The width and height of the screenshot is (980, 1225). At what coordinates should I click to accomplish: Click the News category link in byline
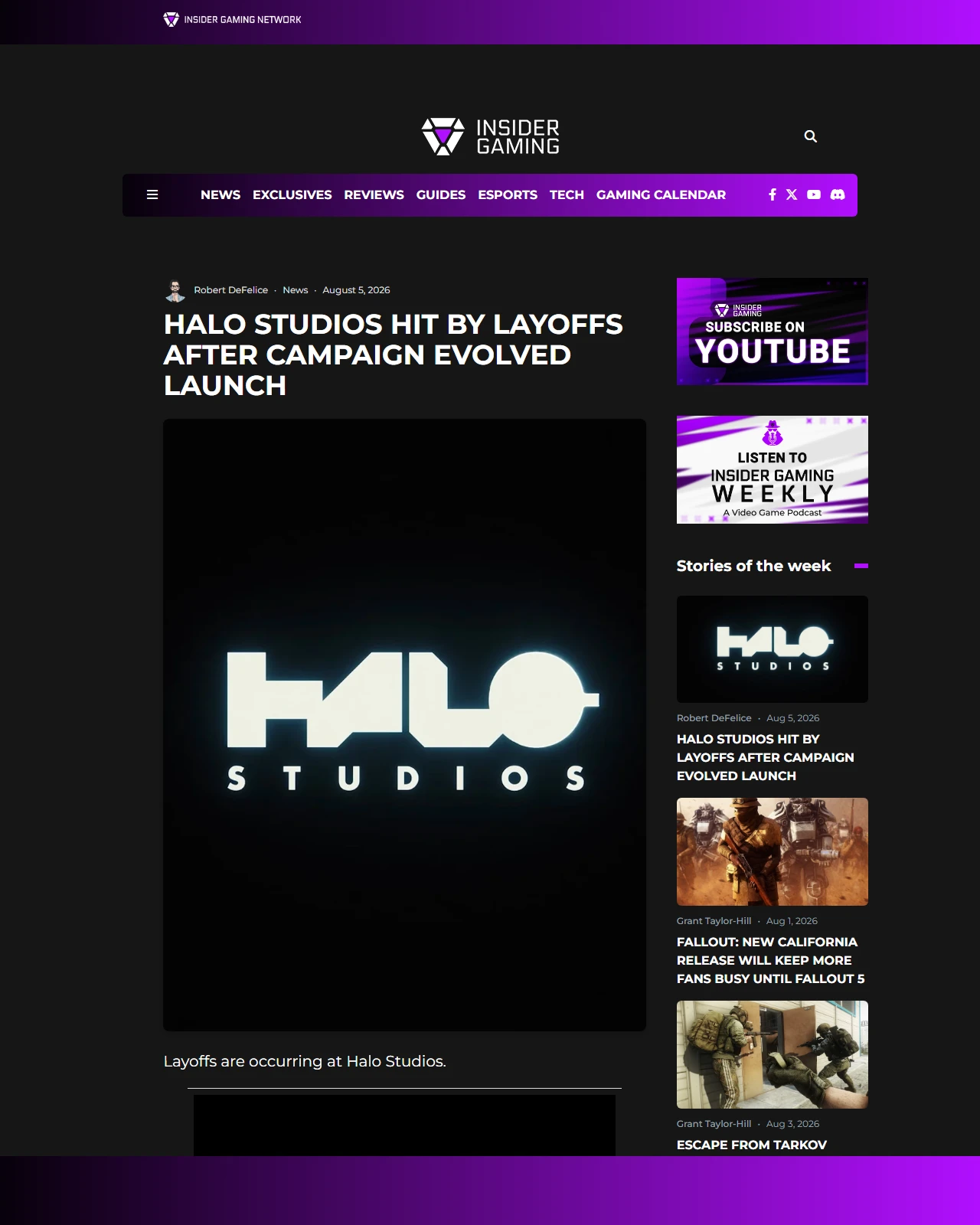click(x=296, y=290)
